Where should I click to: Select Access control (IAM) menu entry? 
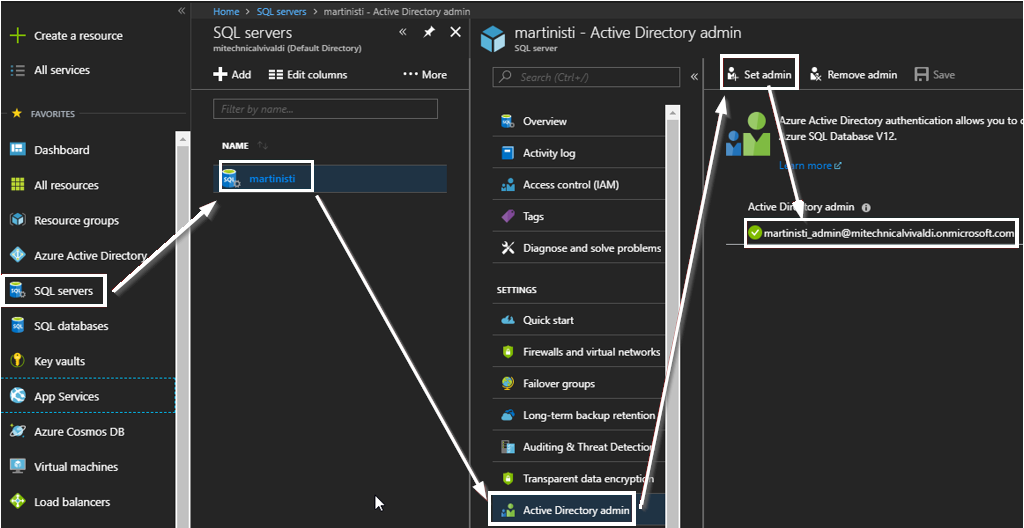579,185
